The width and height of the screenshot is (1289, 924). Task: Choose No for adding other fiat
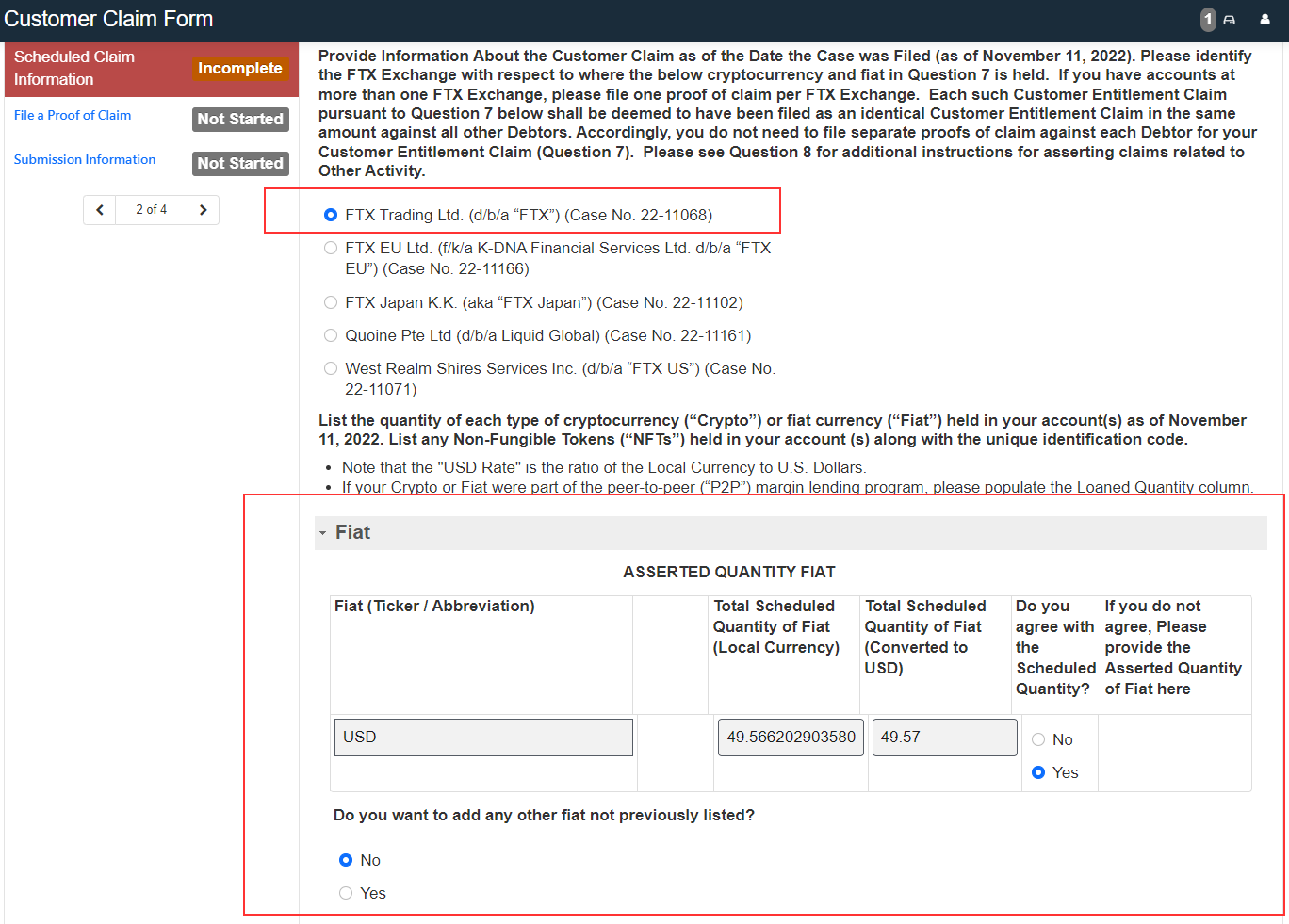pos(346,860)
